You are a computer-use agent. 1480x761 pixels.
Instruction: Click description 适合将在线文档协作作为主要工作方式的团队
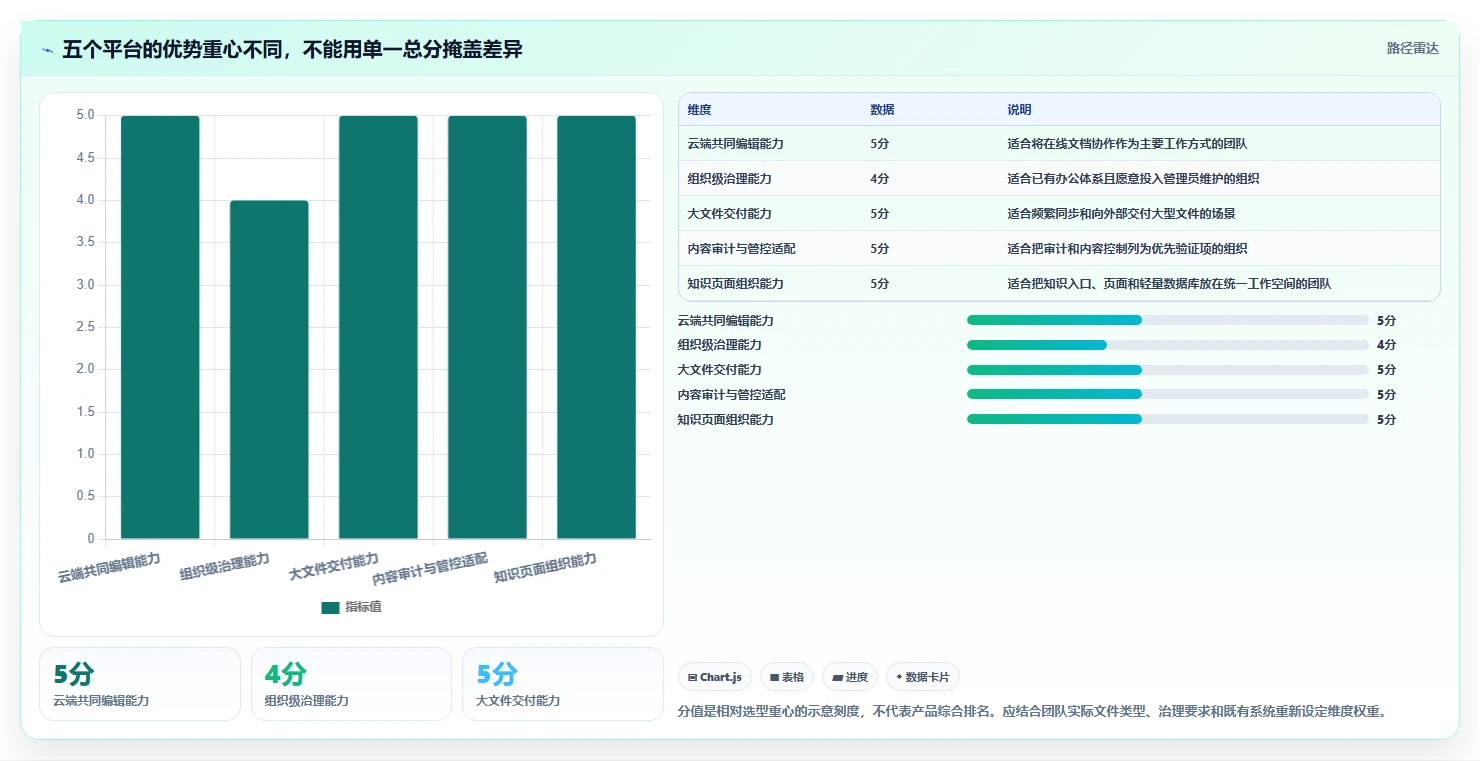1127,144
